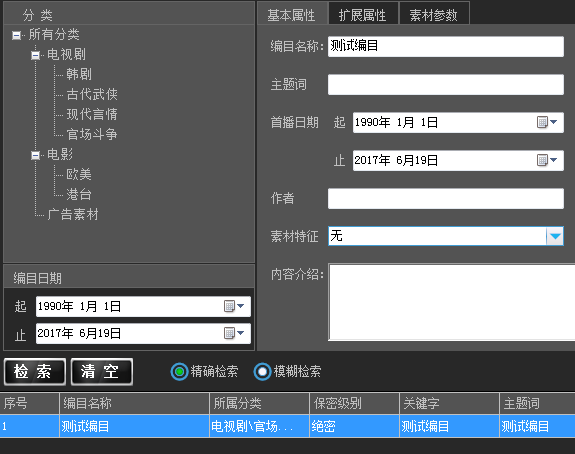Collapse the 所有分类 root node
Viewport: 575px width, 454px height.
16,36
